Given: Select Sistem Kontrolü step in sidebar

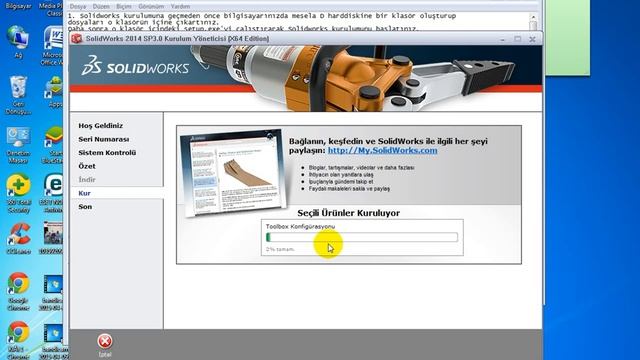Looking at the screenshot, I should coord(107,153).
